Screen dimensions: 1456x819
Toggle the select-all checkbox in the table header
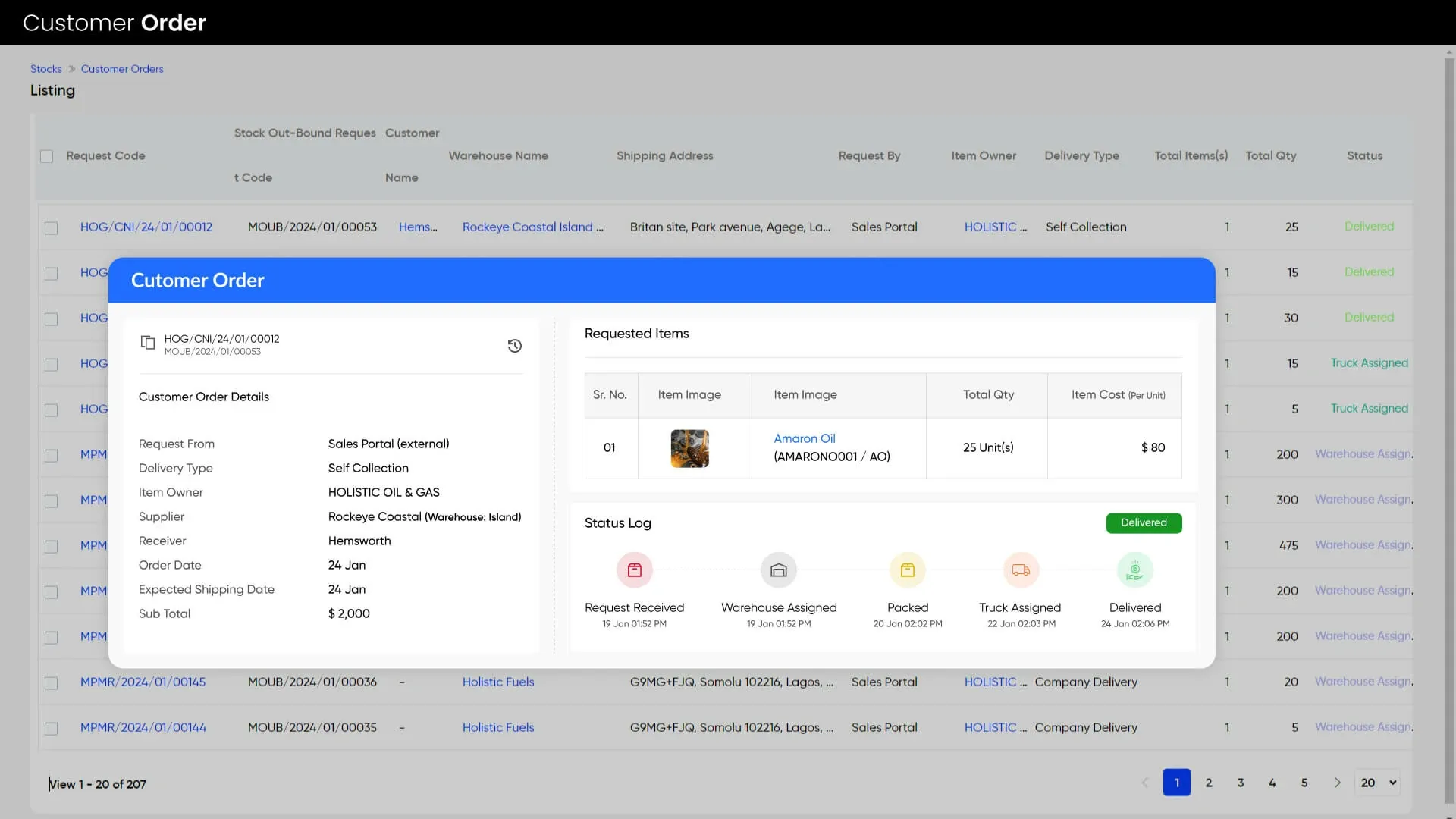click(x=47, y=156)
